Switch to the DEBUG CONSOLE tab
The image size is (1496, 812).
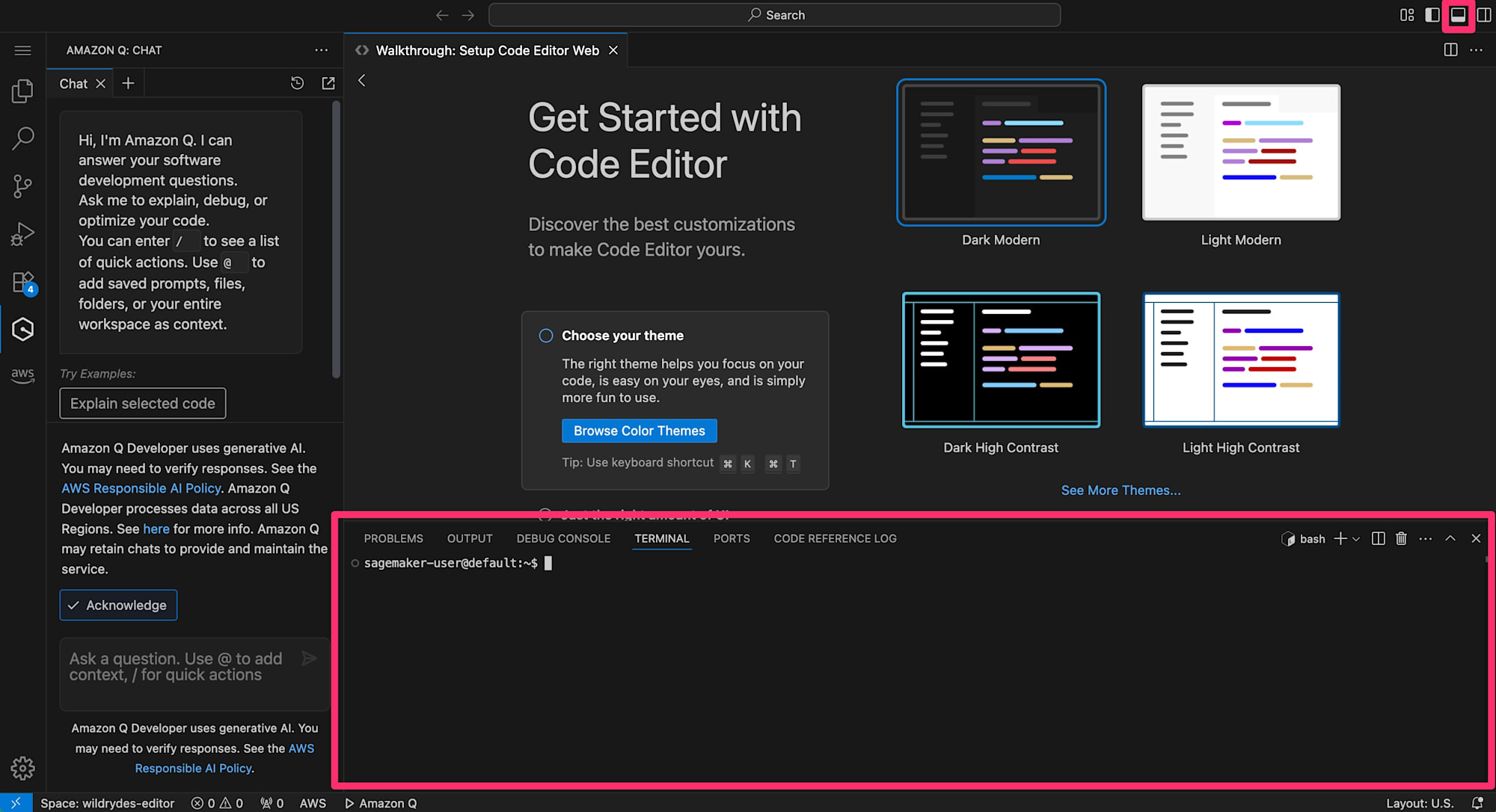coord(563,538)
